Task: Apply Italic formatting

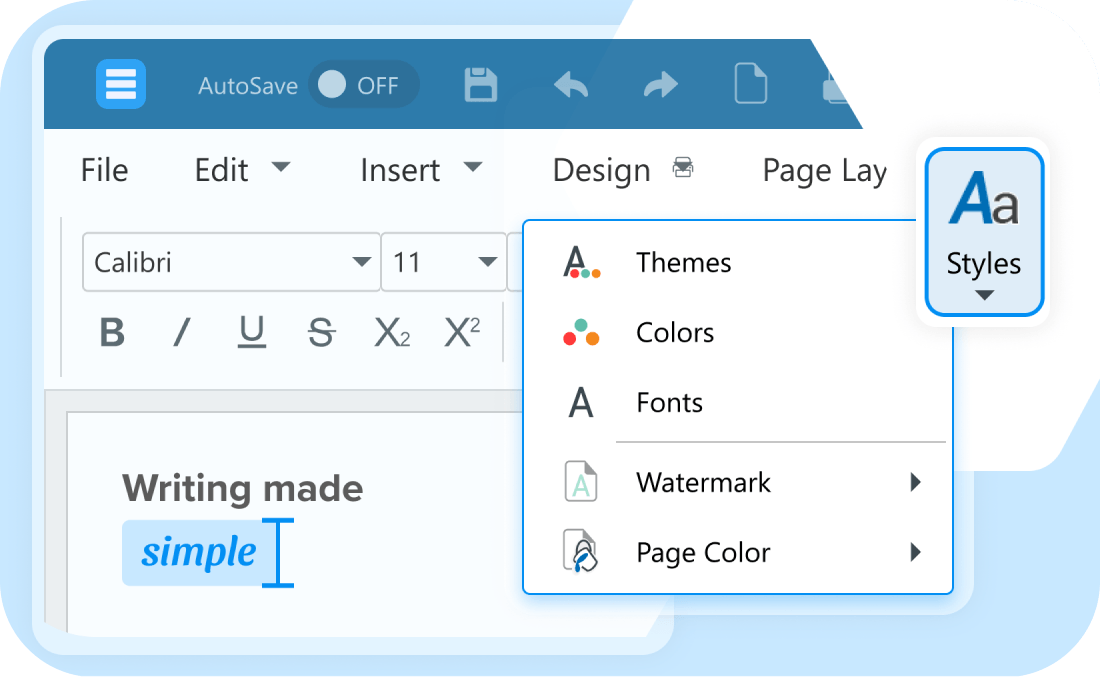Action: [x=181, y=332]
